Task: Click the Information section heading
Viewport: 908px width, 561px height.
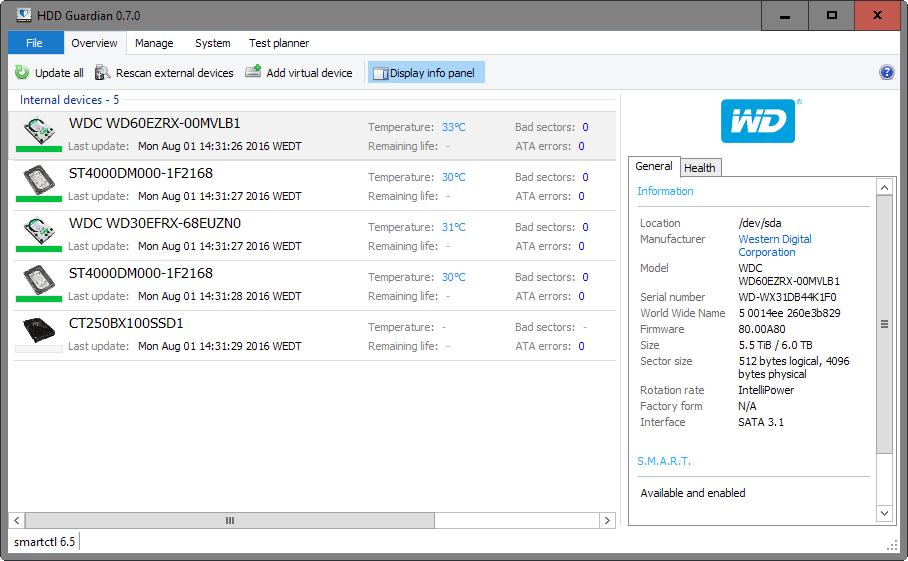Action: 665,191
